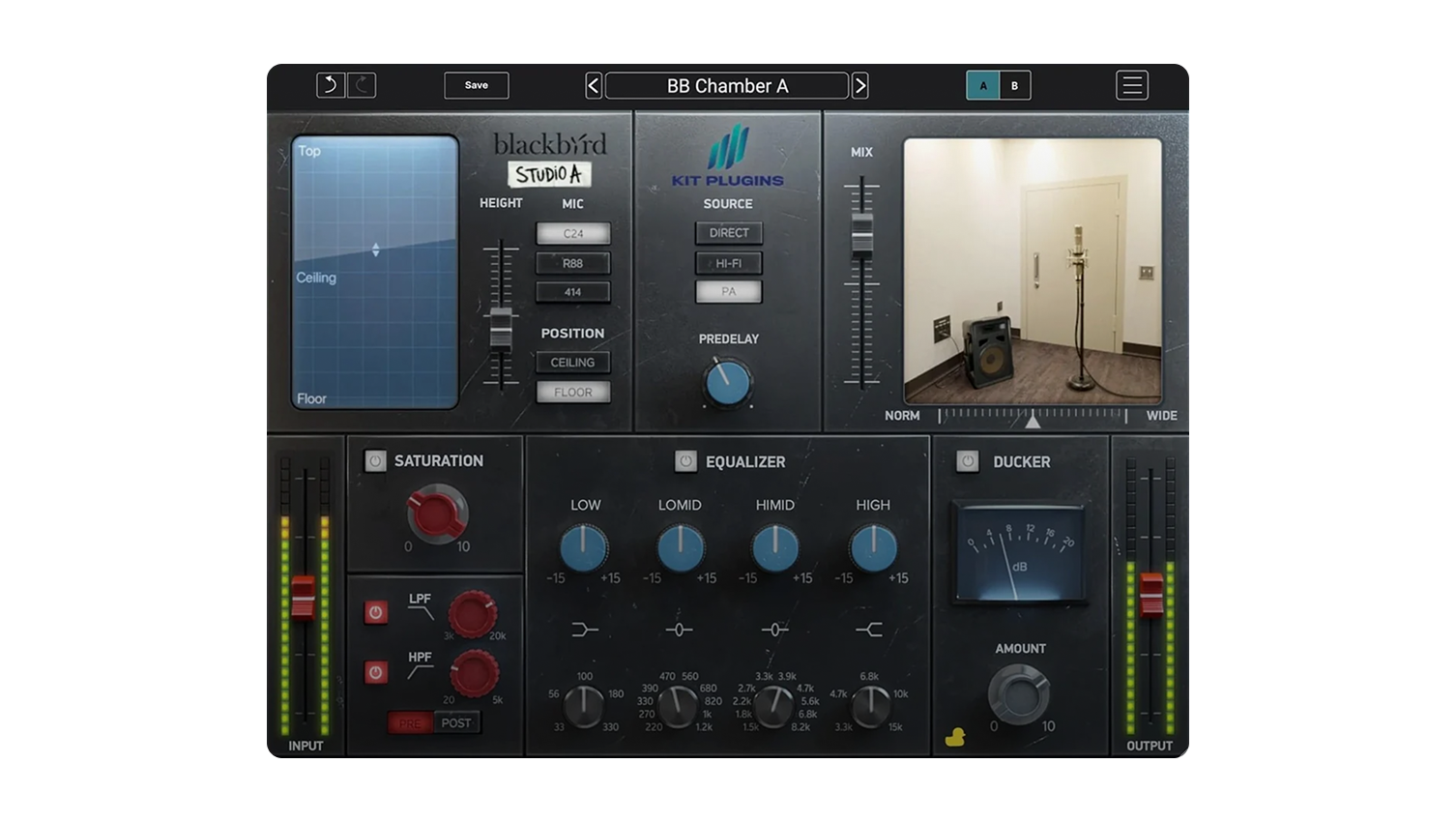Open the hamburger menu
Viewport: 1456px width, 822px height.
point(1131,85)
